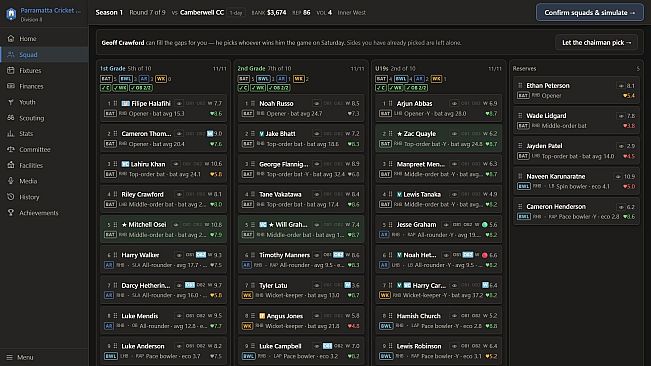651x366 pixels.
Task: Open the Finances section
Action: (x=44, y=86)
